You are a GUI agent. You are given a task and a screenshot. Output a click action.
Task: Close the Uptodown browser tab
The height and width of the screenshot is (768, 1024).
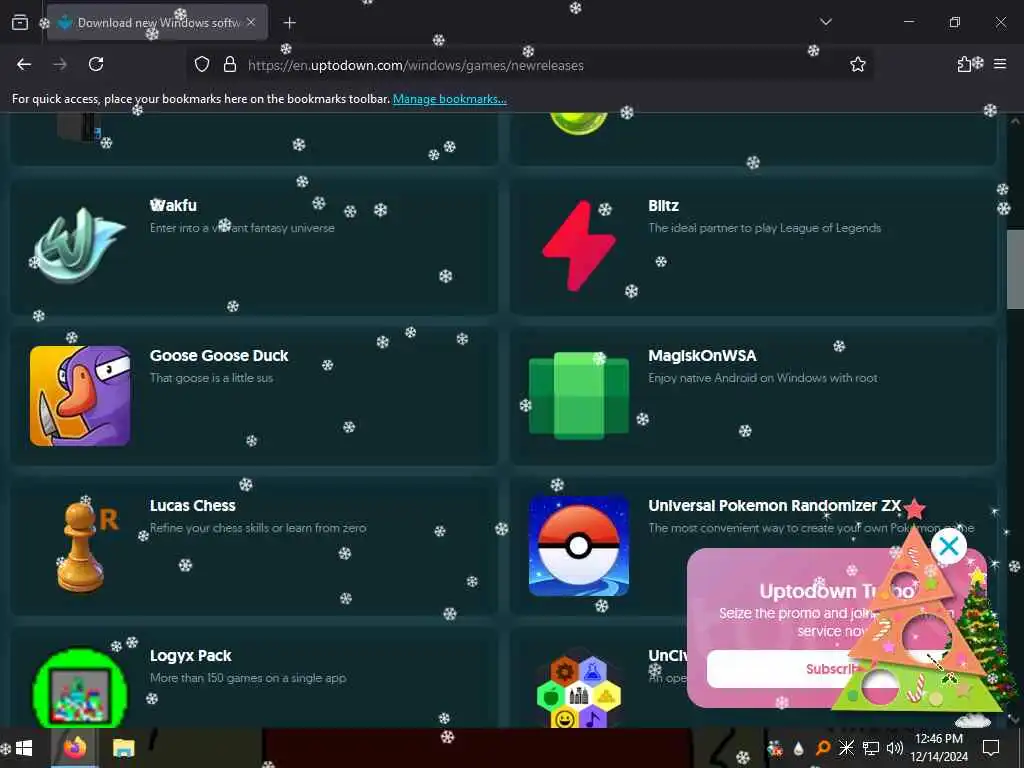click(251, 22)
